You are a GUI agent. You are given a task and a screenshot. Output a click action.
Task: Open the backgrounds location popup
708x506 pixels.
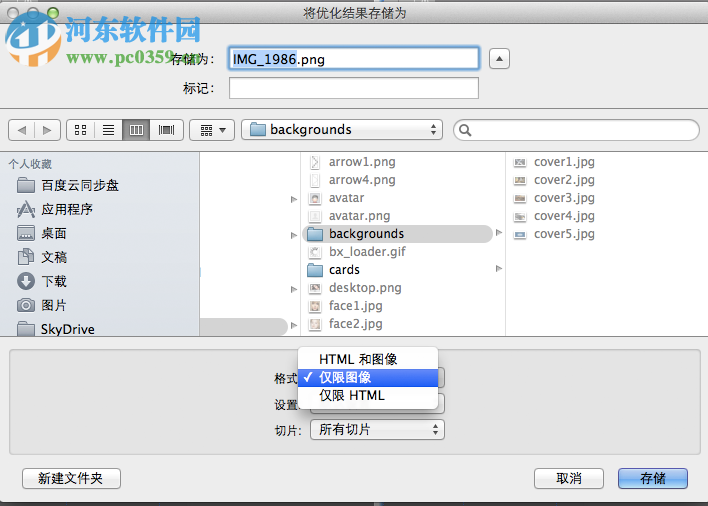342,130
